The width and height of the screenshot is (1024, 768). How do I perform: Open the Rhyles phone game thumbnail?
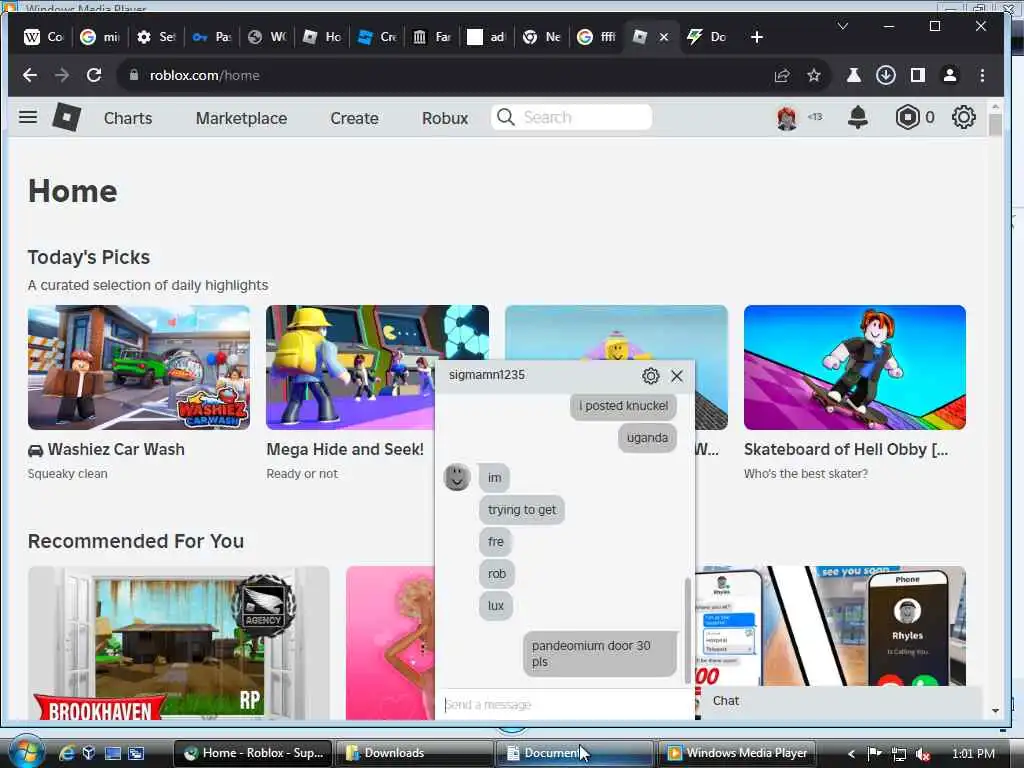click(831, 626)
